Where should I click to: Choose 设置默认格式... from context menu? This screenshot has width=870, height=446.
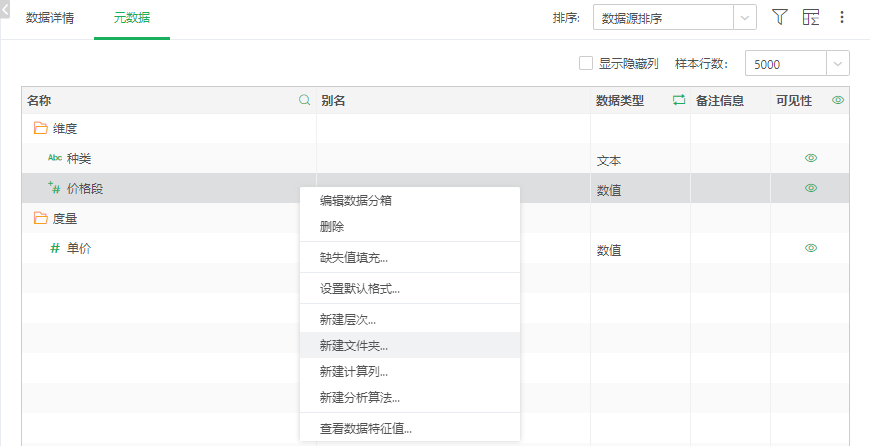pyautogui.click(x=410, y=289)
